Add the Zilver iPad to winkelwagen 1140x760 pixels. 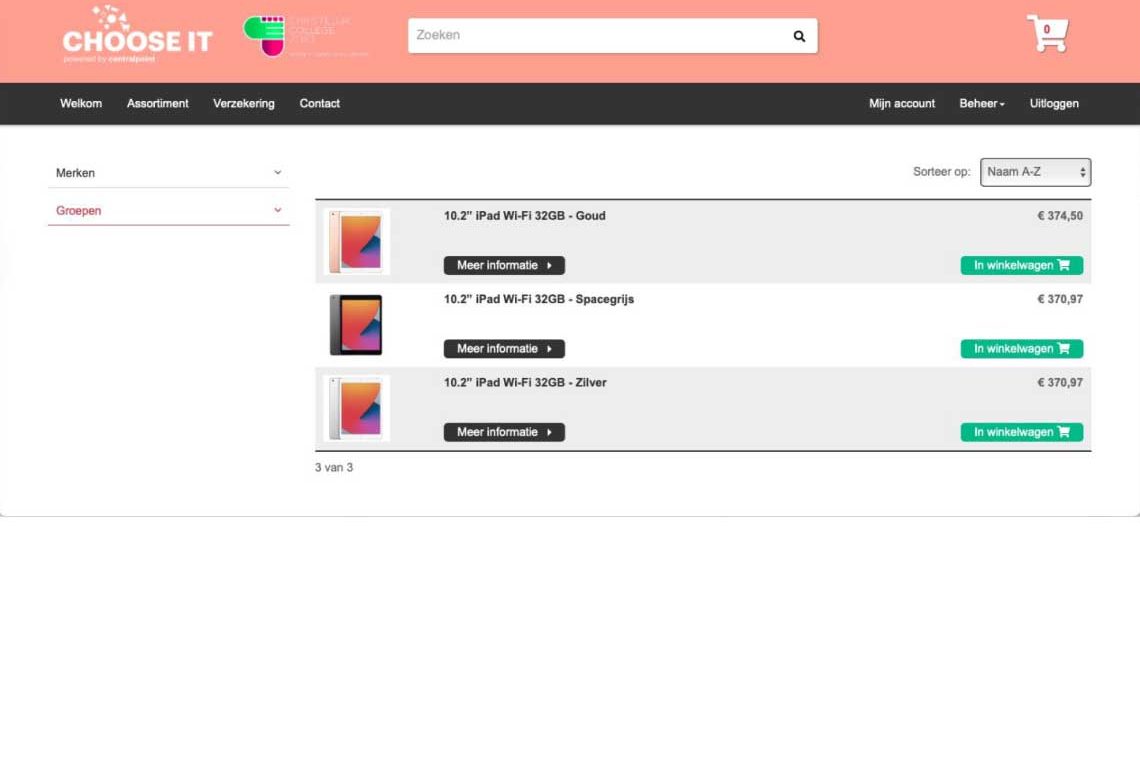pyautogui.click(x=1021, y=432)
